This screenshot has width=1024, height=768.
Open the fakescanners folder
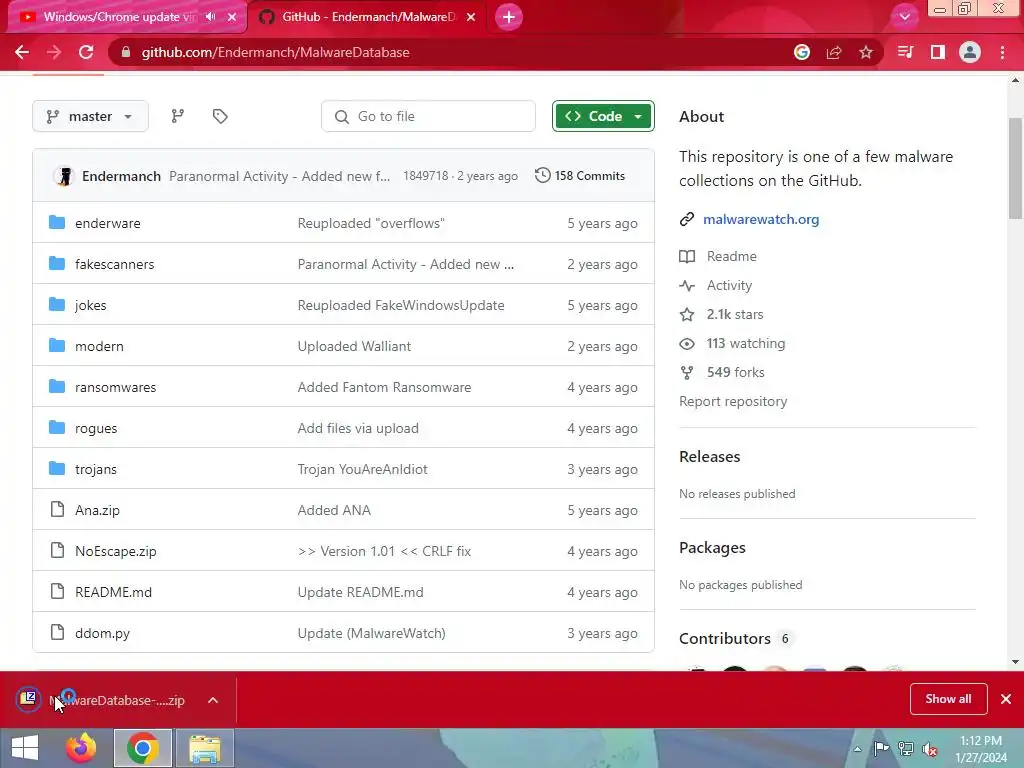click(x=115, y=264)
